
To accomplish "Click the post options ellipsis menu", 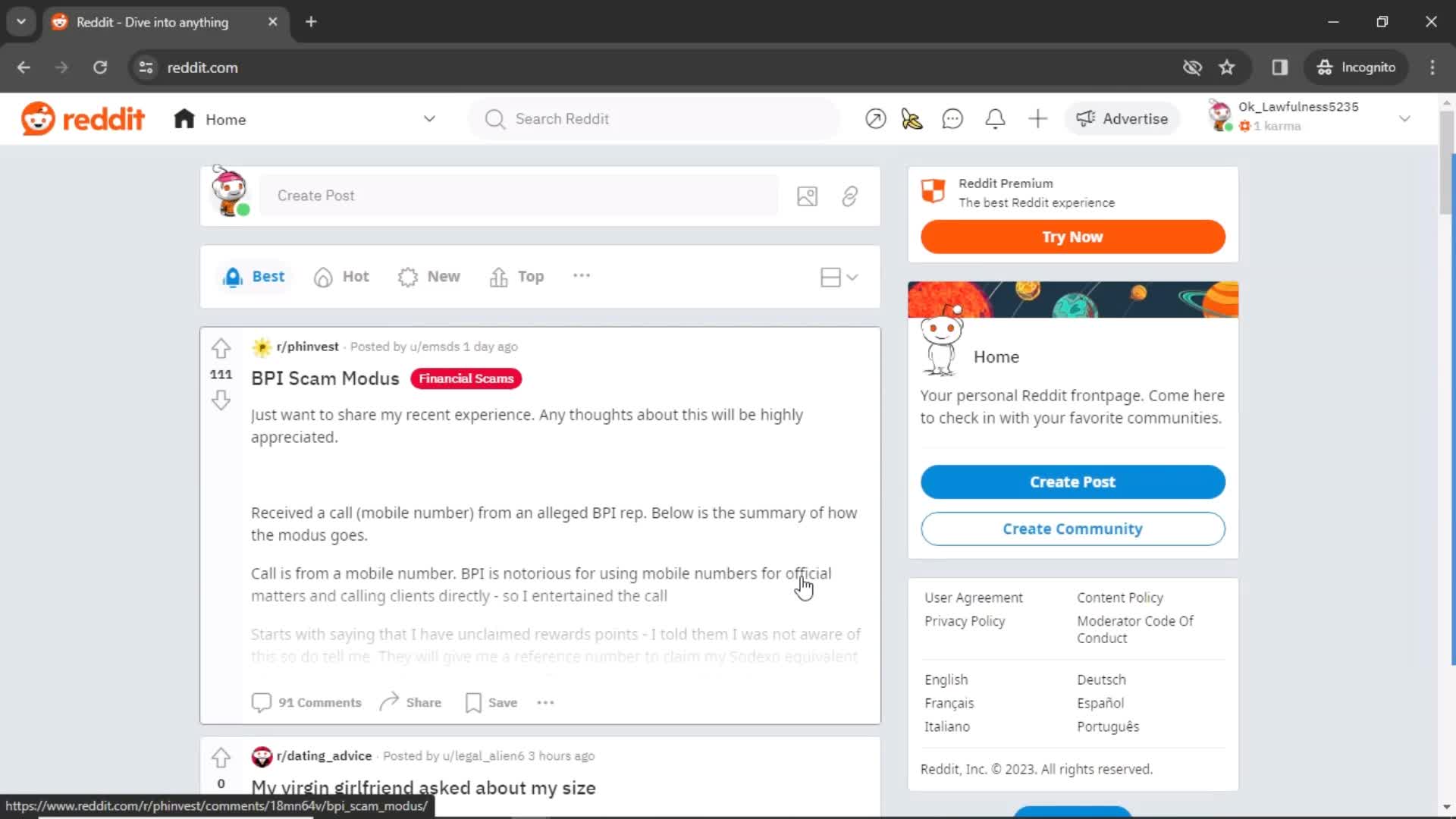I will click(546, 702).
